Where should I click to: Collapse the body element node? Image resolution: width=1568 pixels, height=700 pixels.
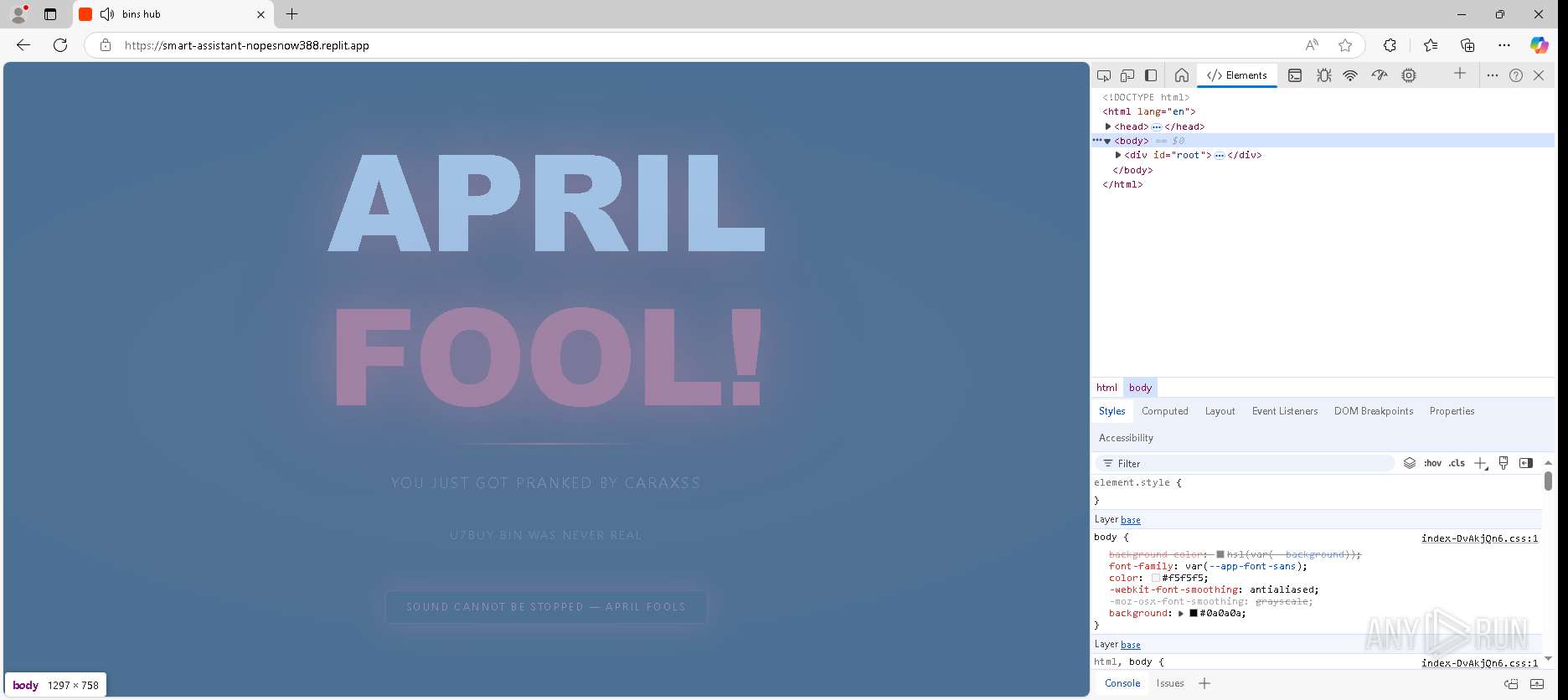pos(1107,142)
